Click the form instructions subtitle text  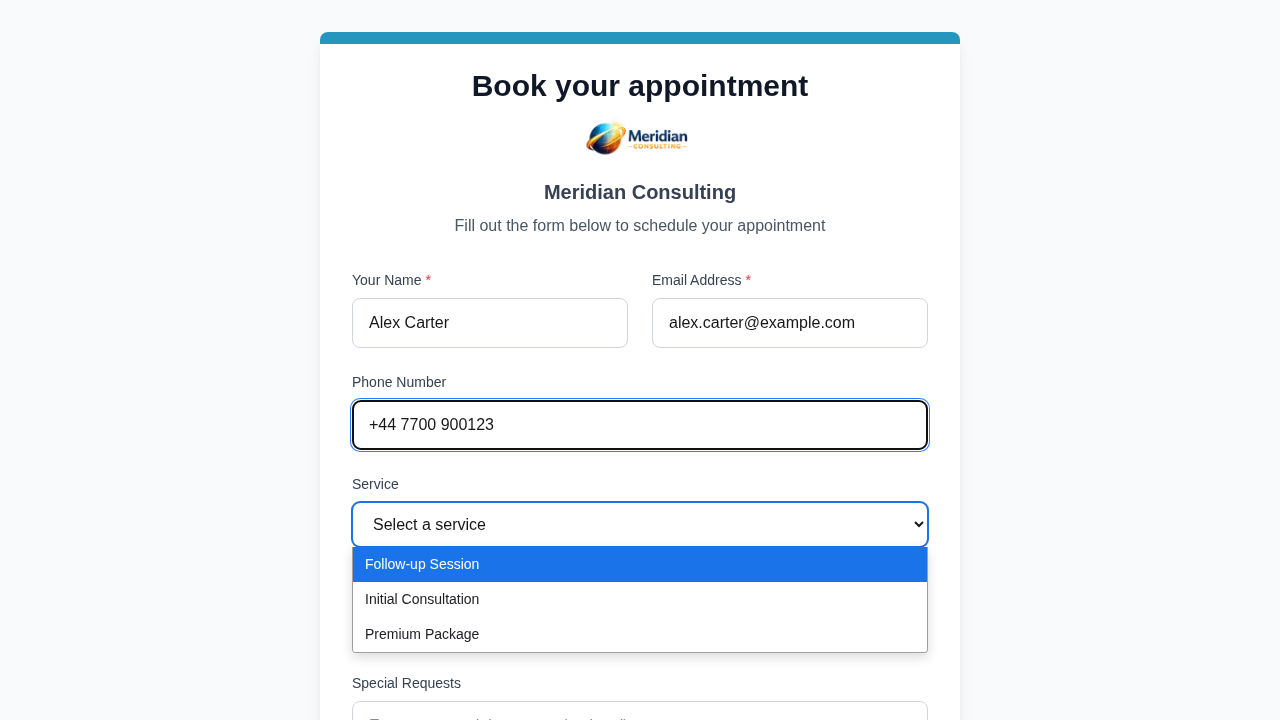click(639, 226)
